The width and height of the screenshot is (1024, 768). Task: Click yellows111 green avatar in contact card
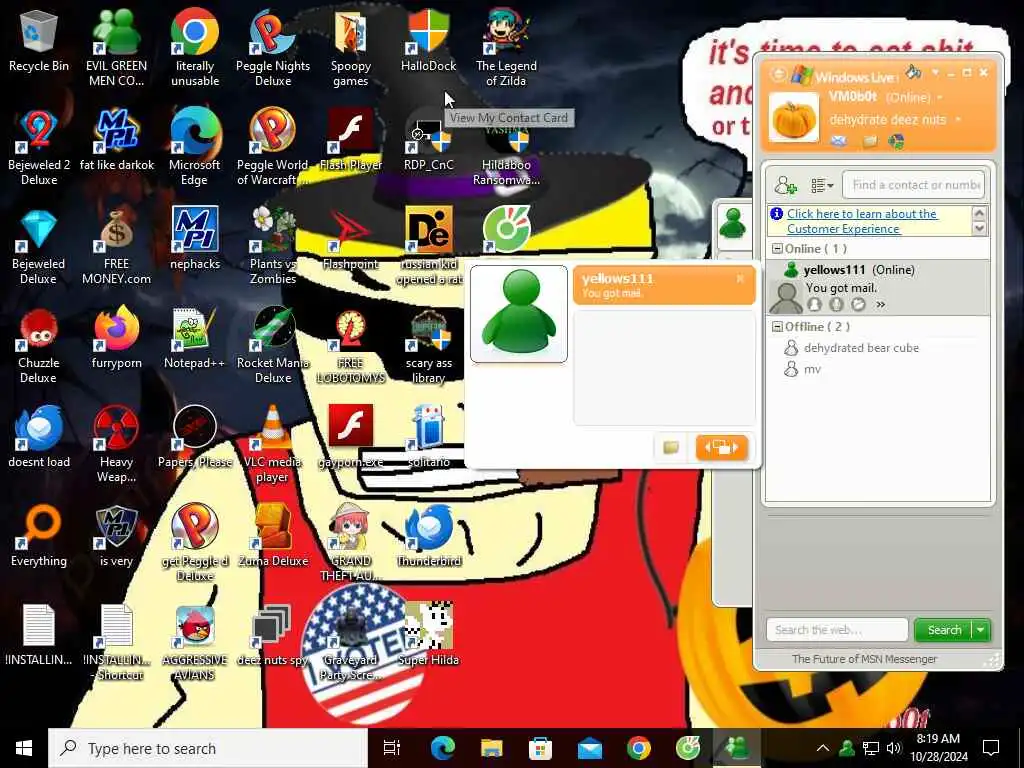(x=519, y=313)
